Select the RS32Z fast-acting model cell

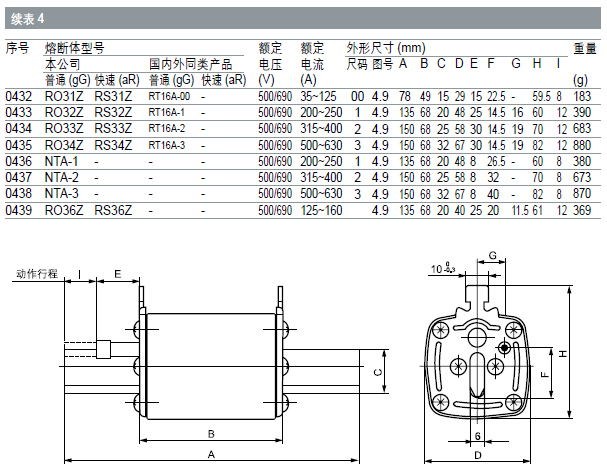[x=113, y=113]
